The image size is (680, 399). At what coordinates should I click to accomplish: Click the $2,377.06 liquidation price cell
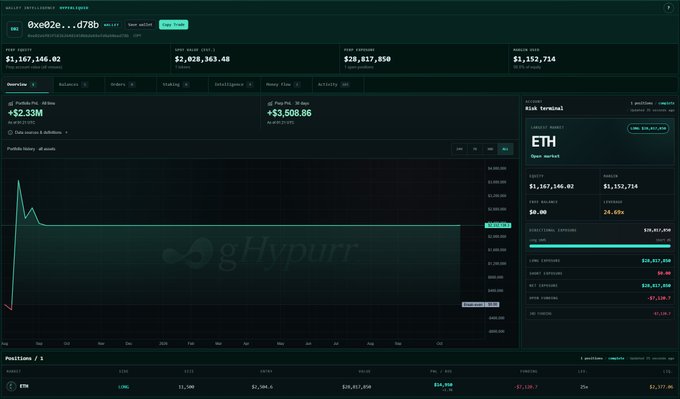click(x=660, y=387)
